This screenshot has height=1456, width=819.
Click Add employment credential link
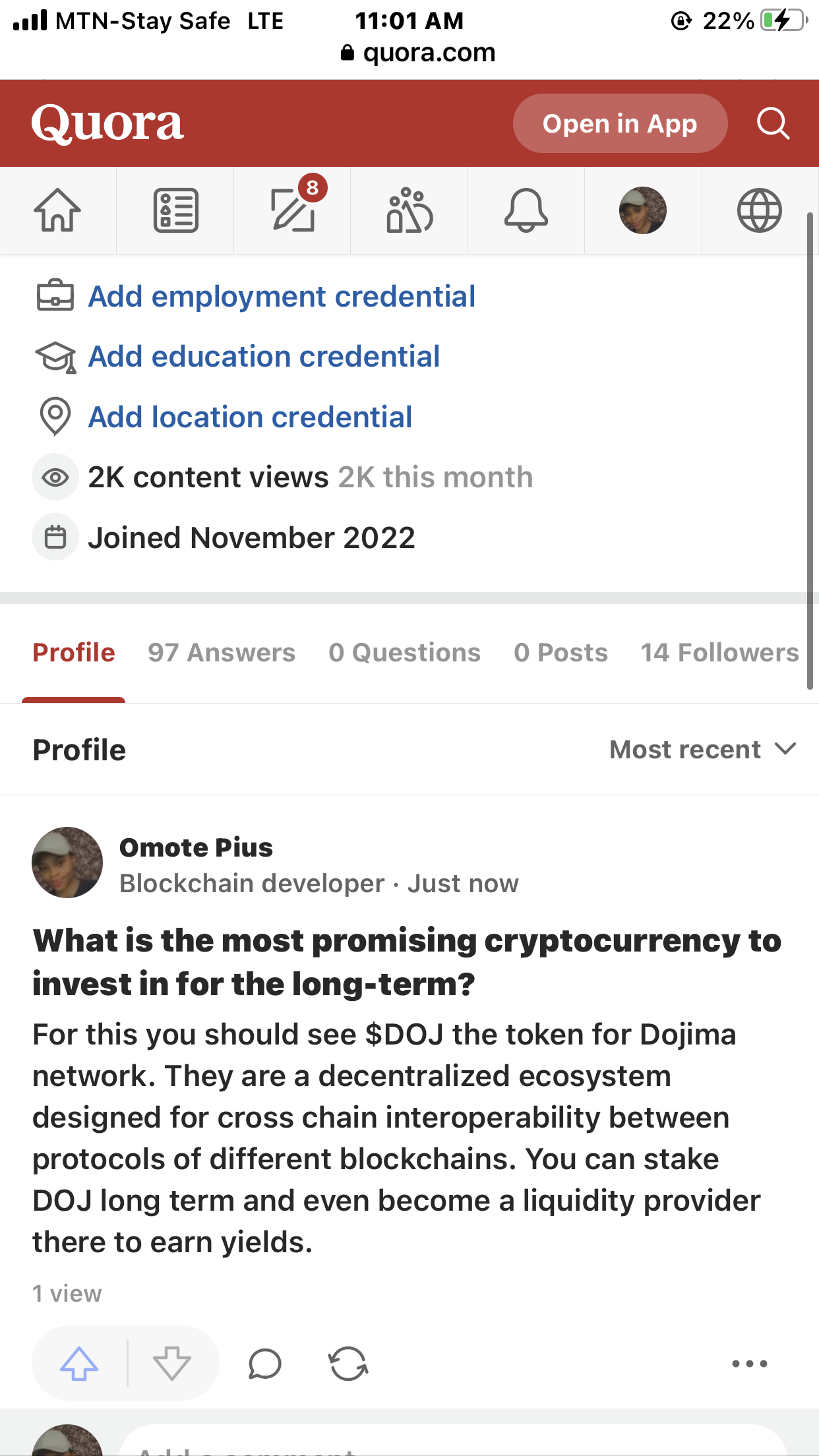282,297
